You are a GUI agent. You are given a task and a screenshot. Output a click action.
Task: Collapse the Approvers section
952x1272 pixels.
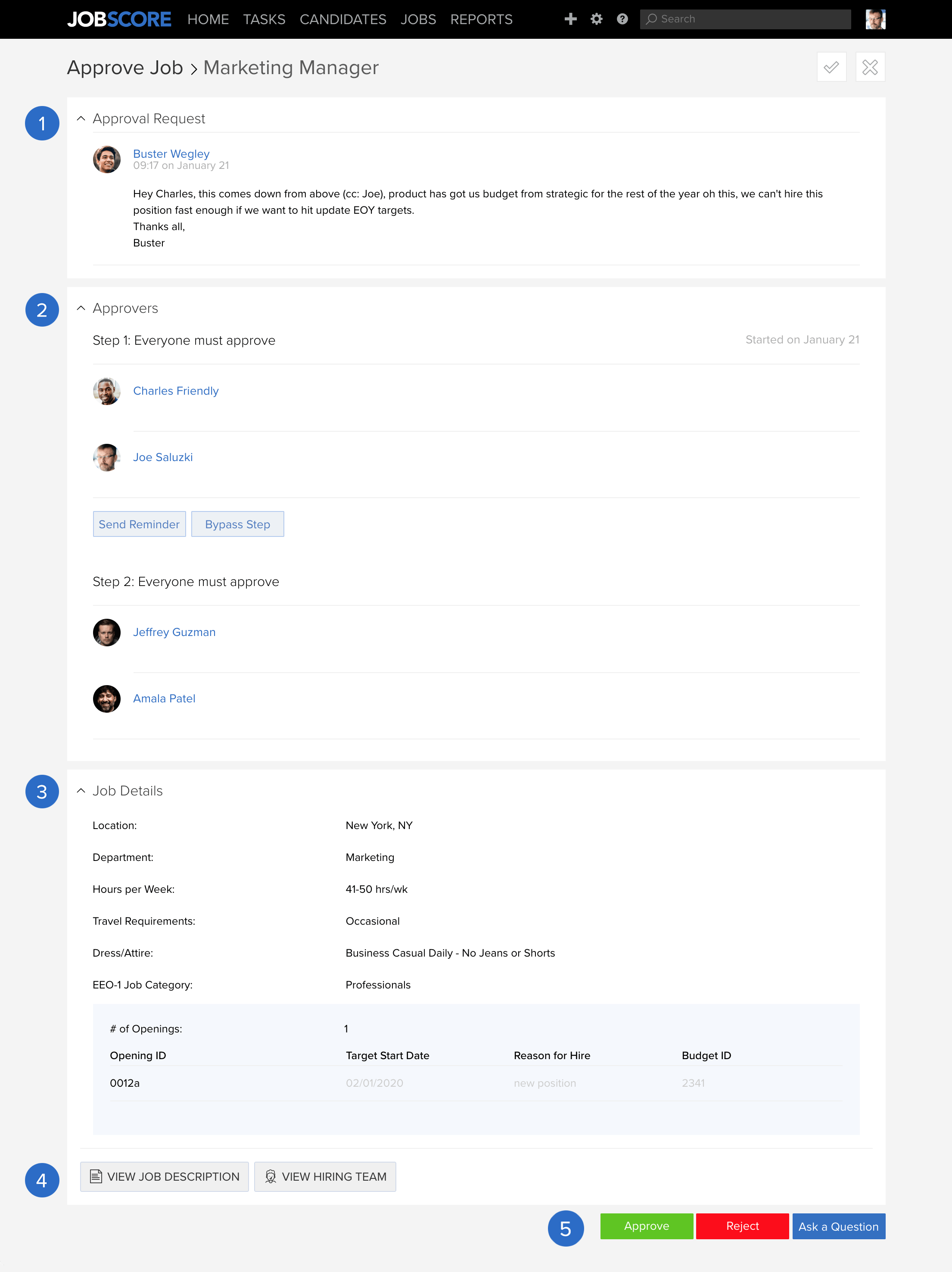point(81,308)
